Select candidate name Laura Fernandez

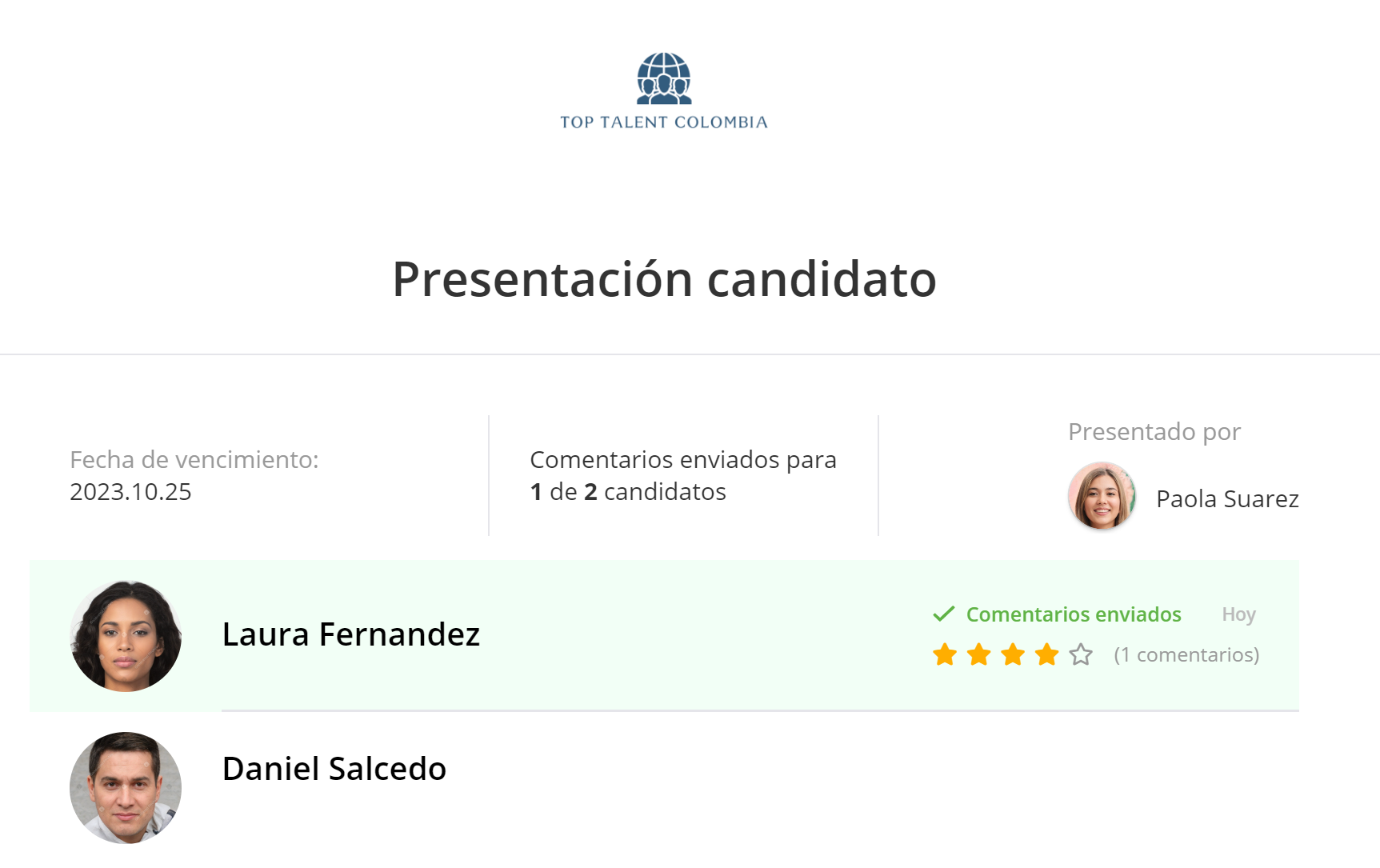350,634
